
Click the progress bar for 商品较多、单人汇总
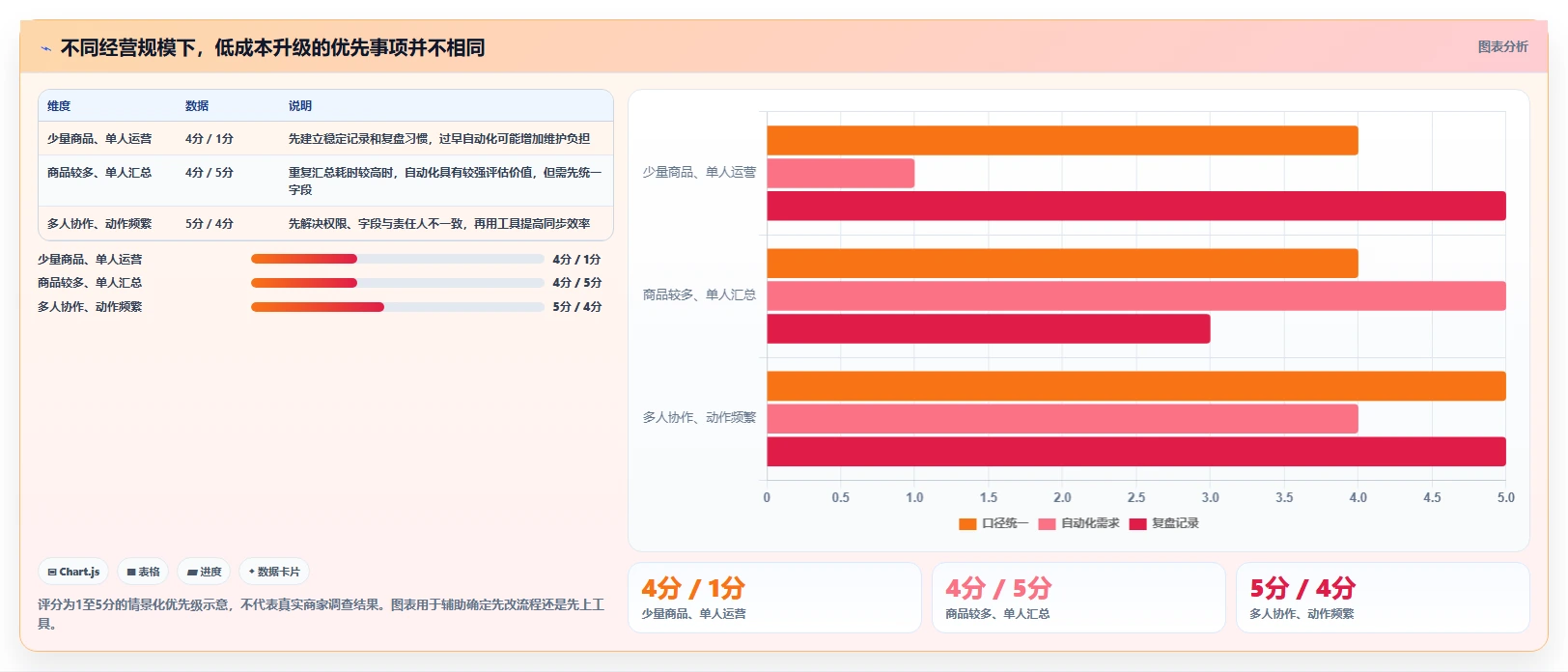pos(398,283)
